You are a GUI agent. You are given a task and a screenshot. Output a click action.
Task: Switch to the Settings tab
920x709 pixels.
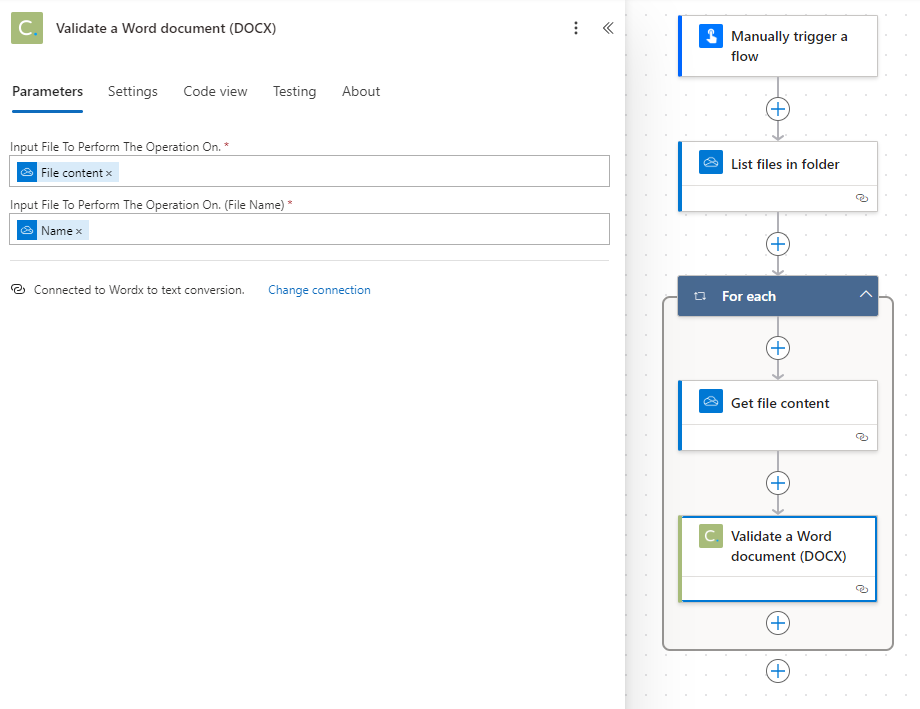[x=133, y=92]
